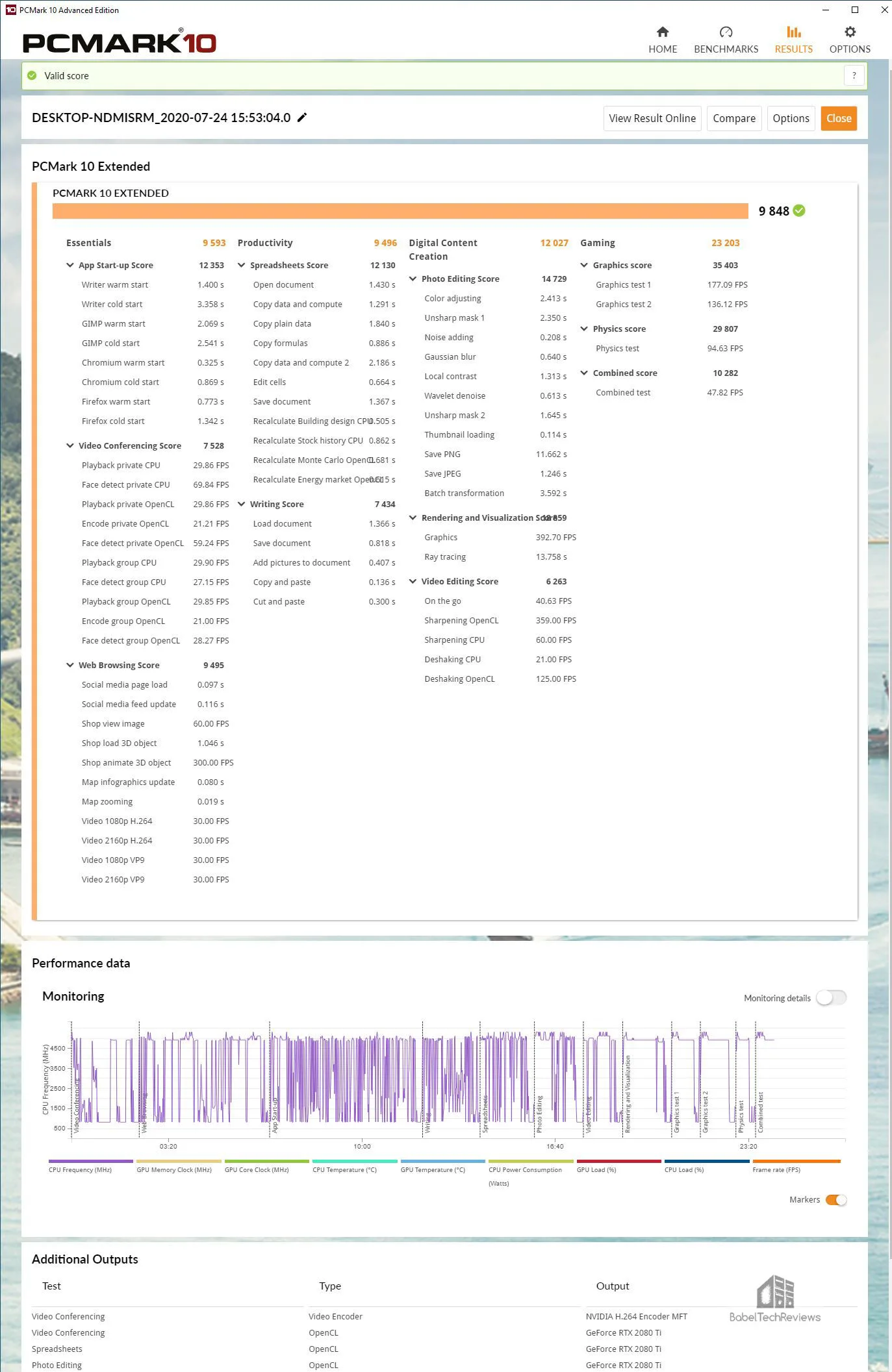Collapse the Physics score section

585,329
